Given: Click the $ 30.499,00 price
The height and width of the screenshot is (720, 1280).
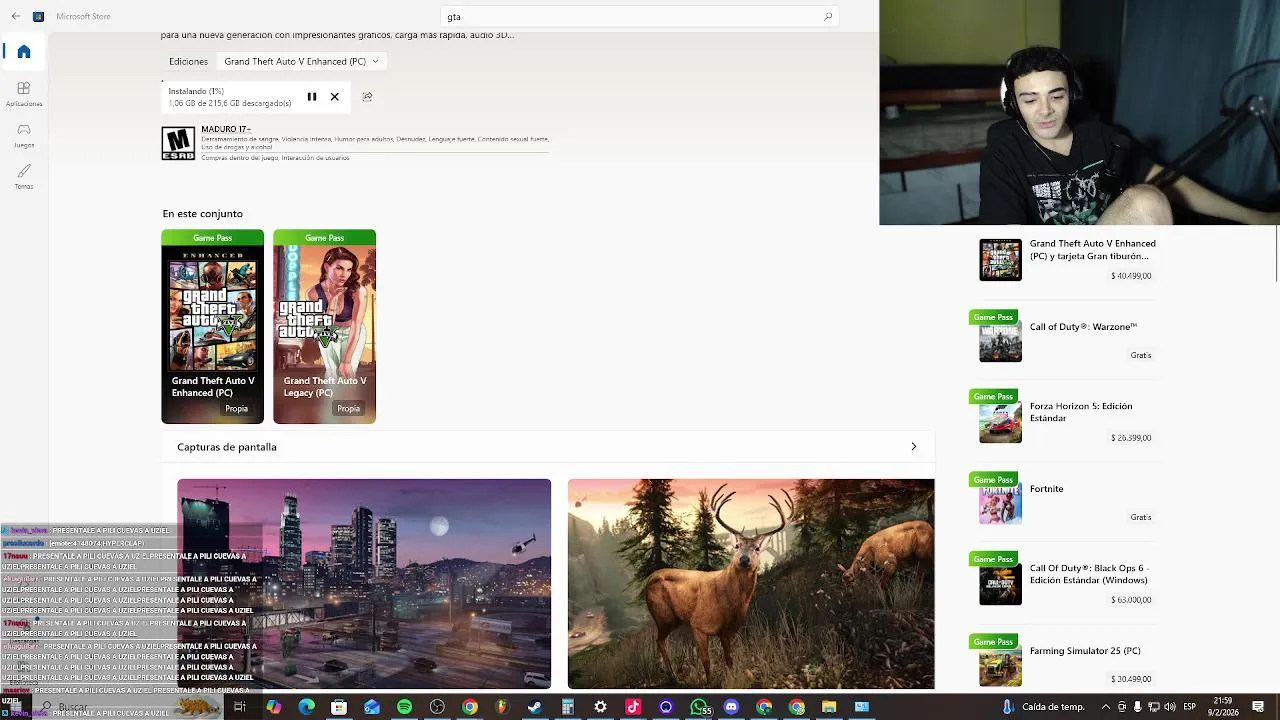Looking at the screenshot, I should pyautogui.click(x=1131, y=679).
